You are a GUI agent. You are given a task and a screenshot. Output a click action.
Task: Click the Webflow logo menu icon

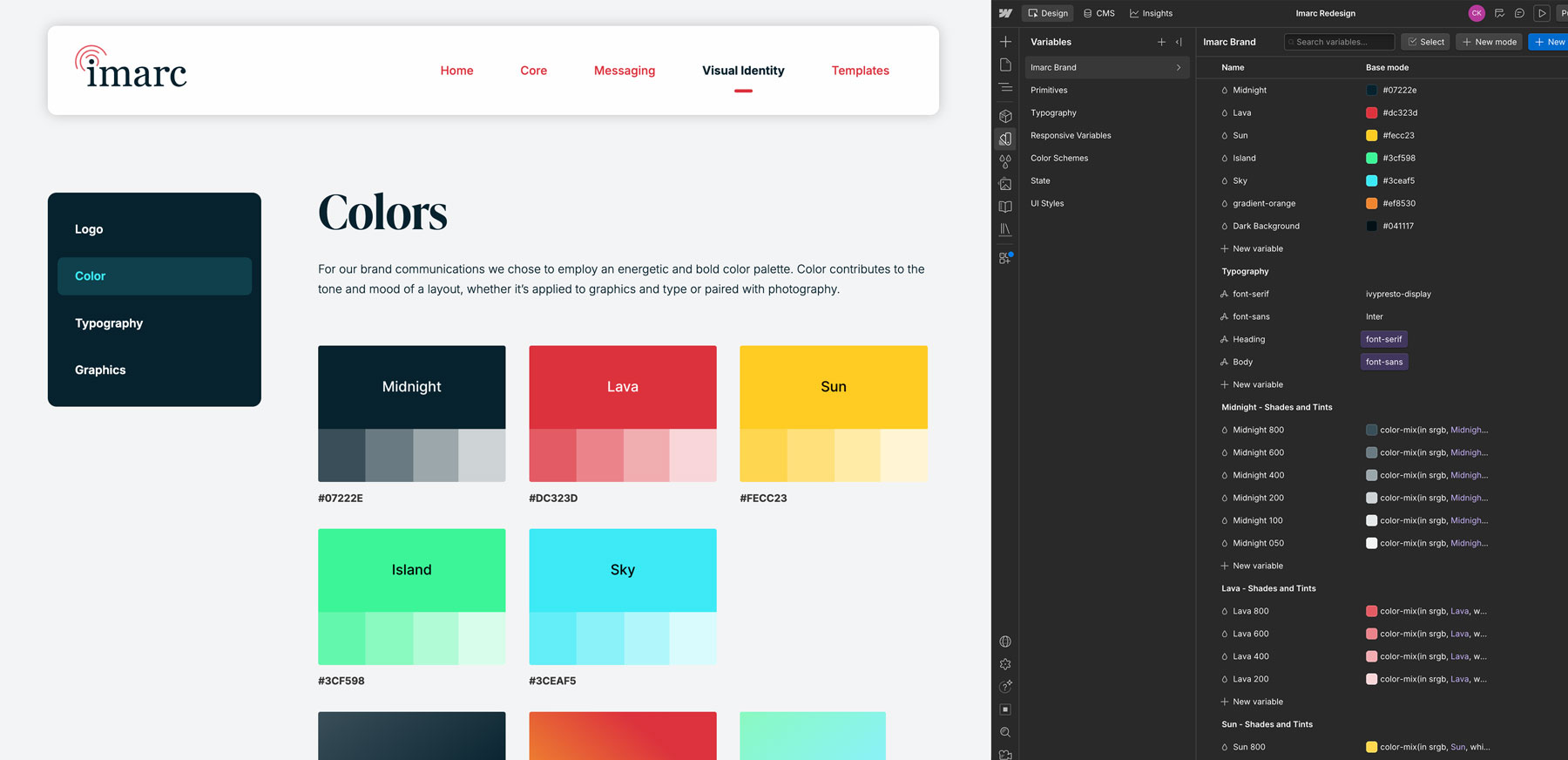click(x=1005, y=13)
